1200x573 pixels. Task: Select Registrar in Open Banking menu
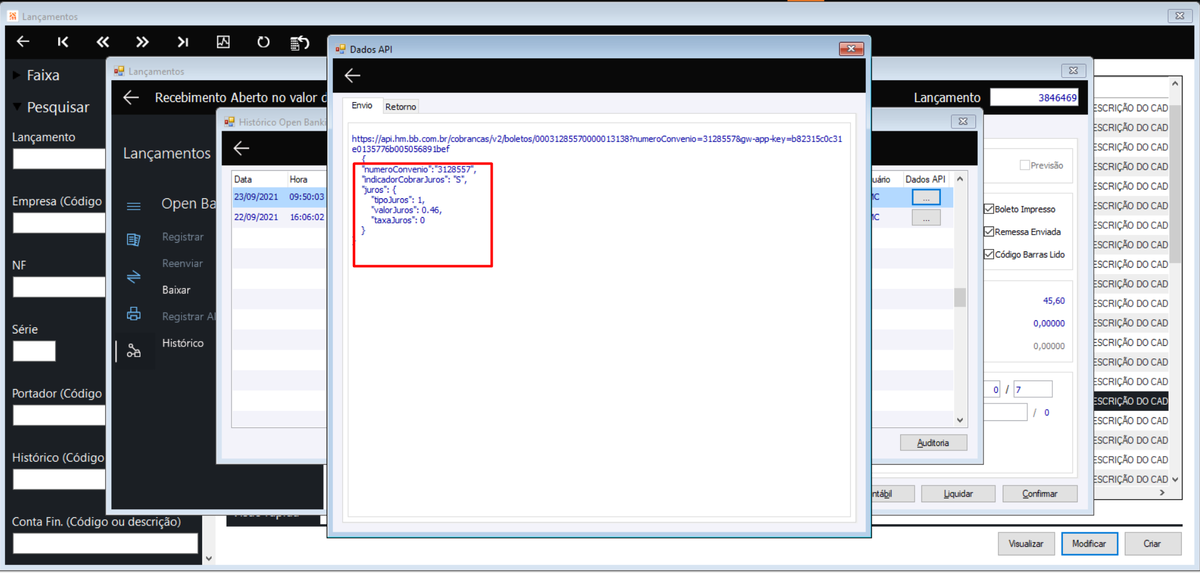tap(183, 237)
